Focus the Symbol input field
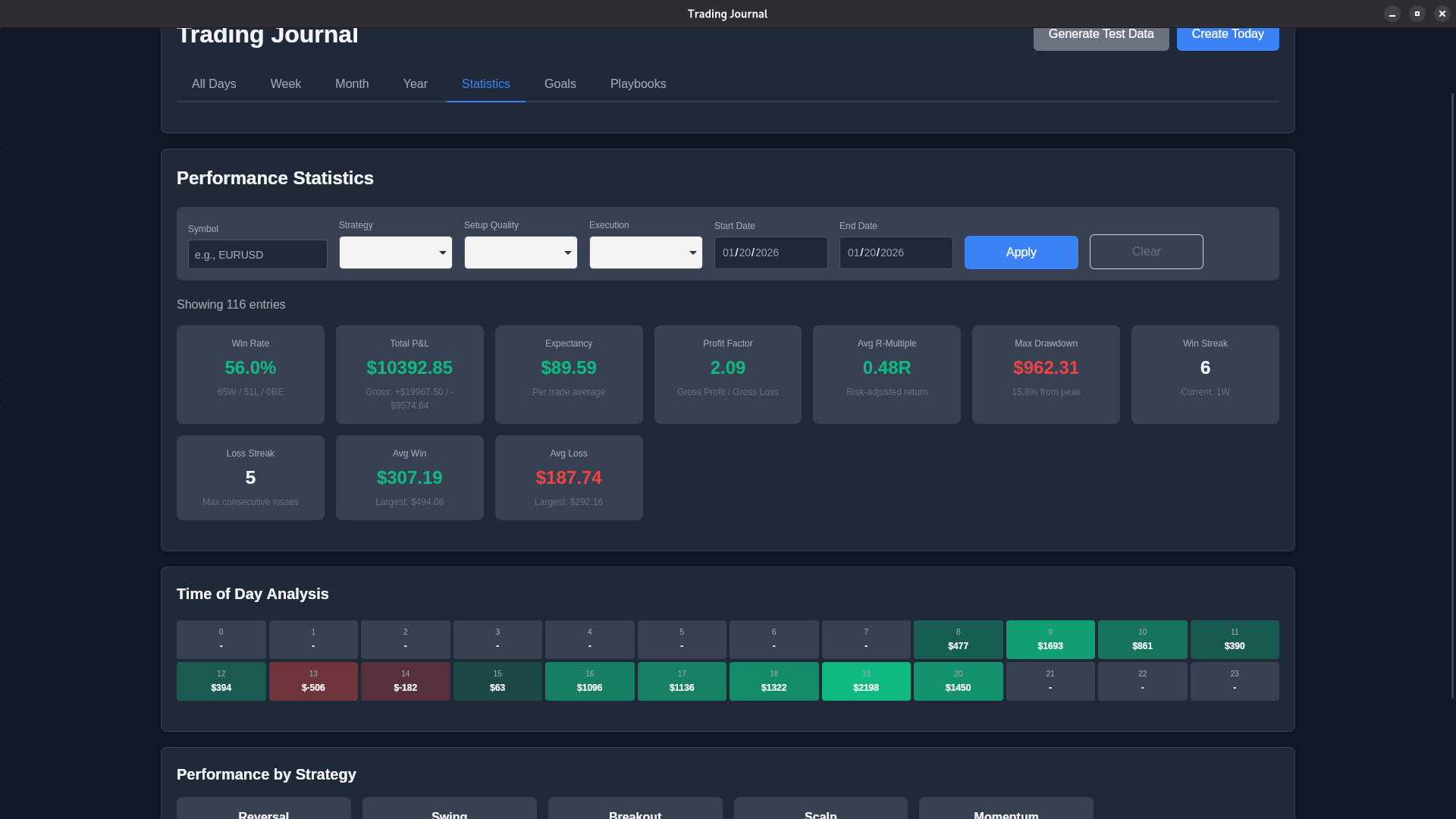This screenshot has width=1456, height=819. pyautogui.click(x=257, y=255)
